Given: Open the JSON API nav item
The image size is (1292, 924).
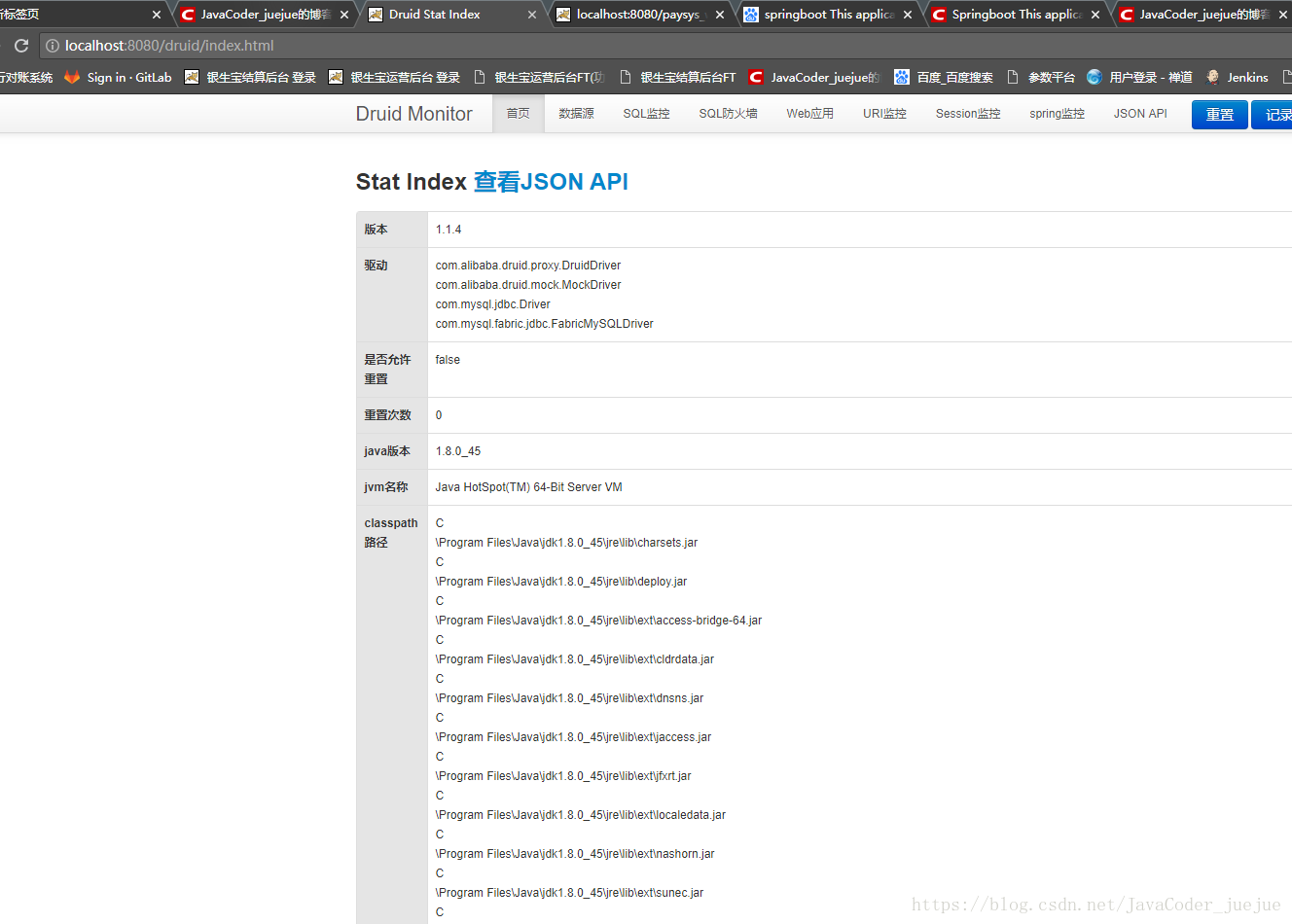Looking at the screenshot, I should (1140, 114).
